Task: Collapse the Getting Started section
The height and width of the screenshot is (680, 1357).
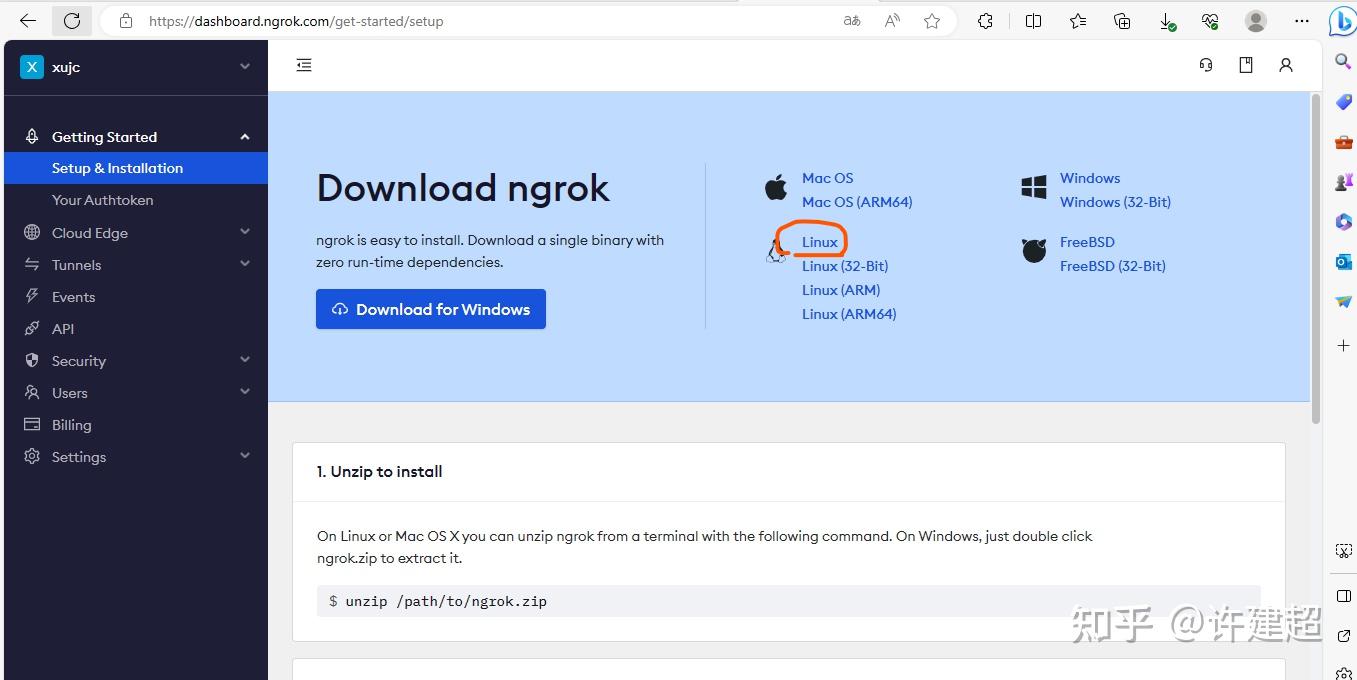Action: pyautogui.click(x=136, y=137)
